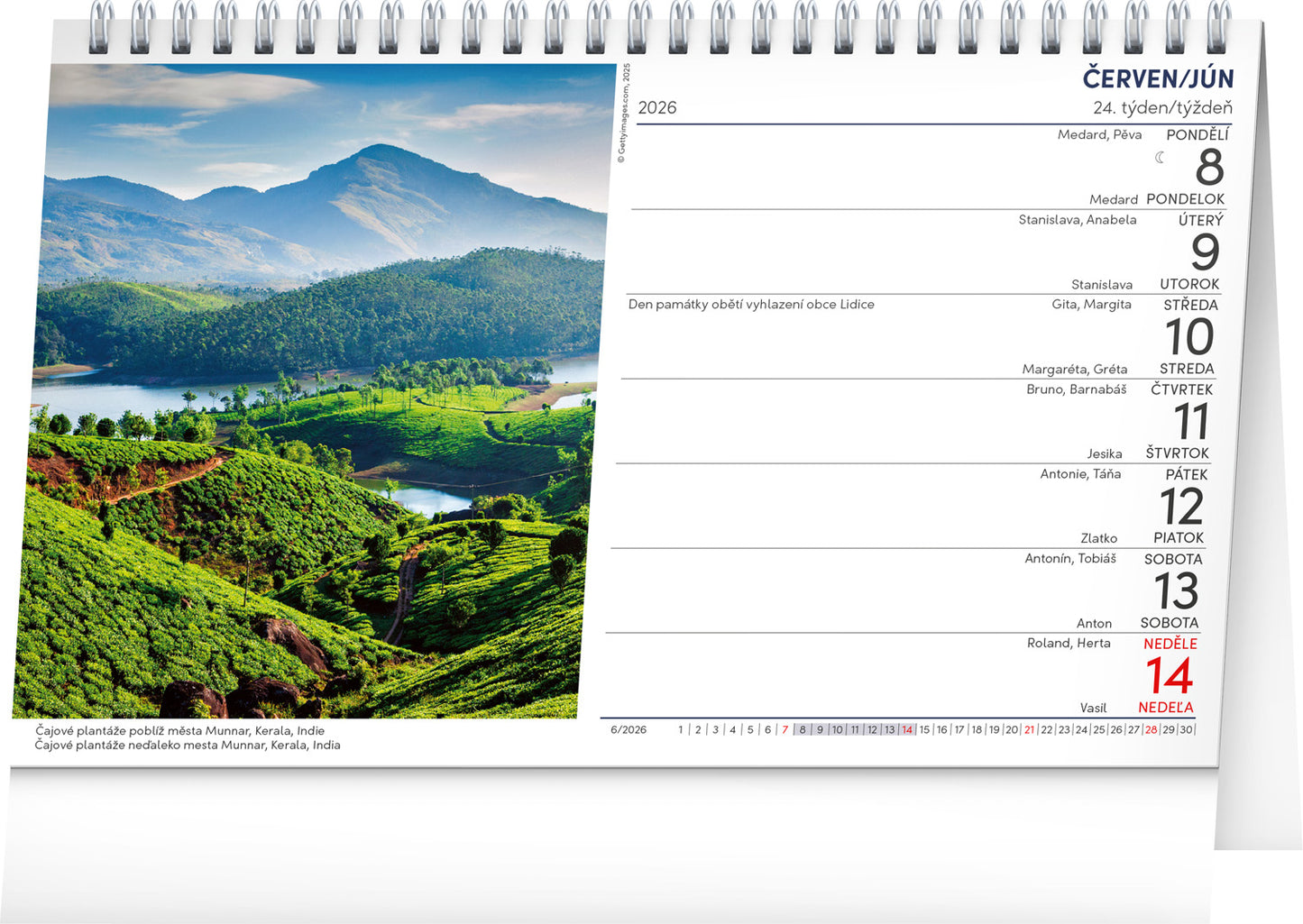
Task: Select the large Tuesday date 9
Action: click(x=1205, y=252)
